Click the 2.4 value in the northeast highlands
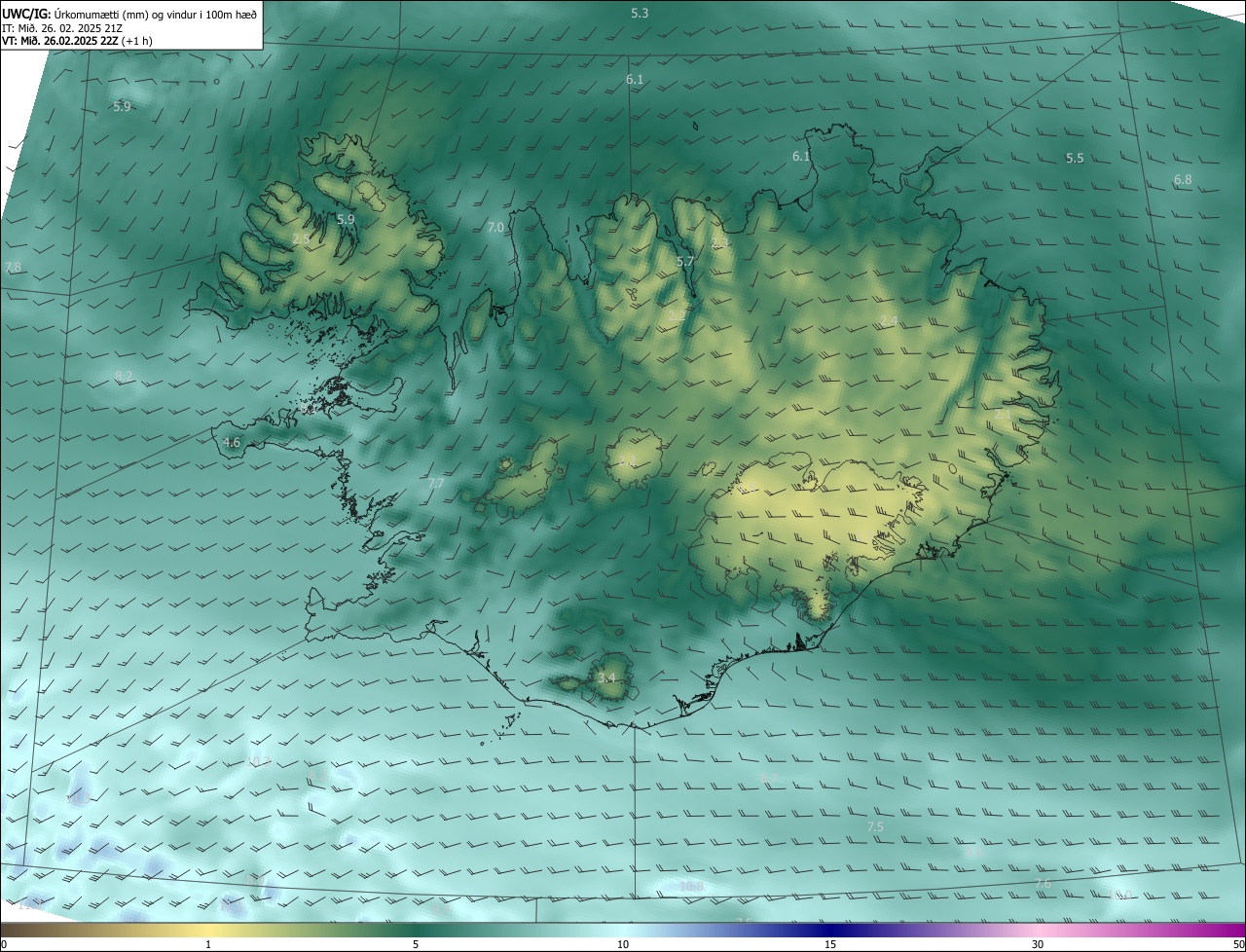The height and width of the screenshot is (952, 1246). (889, 321)
